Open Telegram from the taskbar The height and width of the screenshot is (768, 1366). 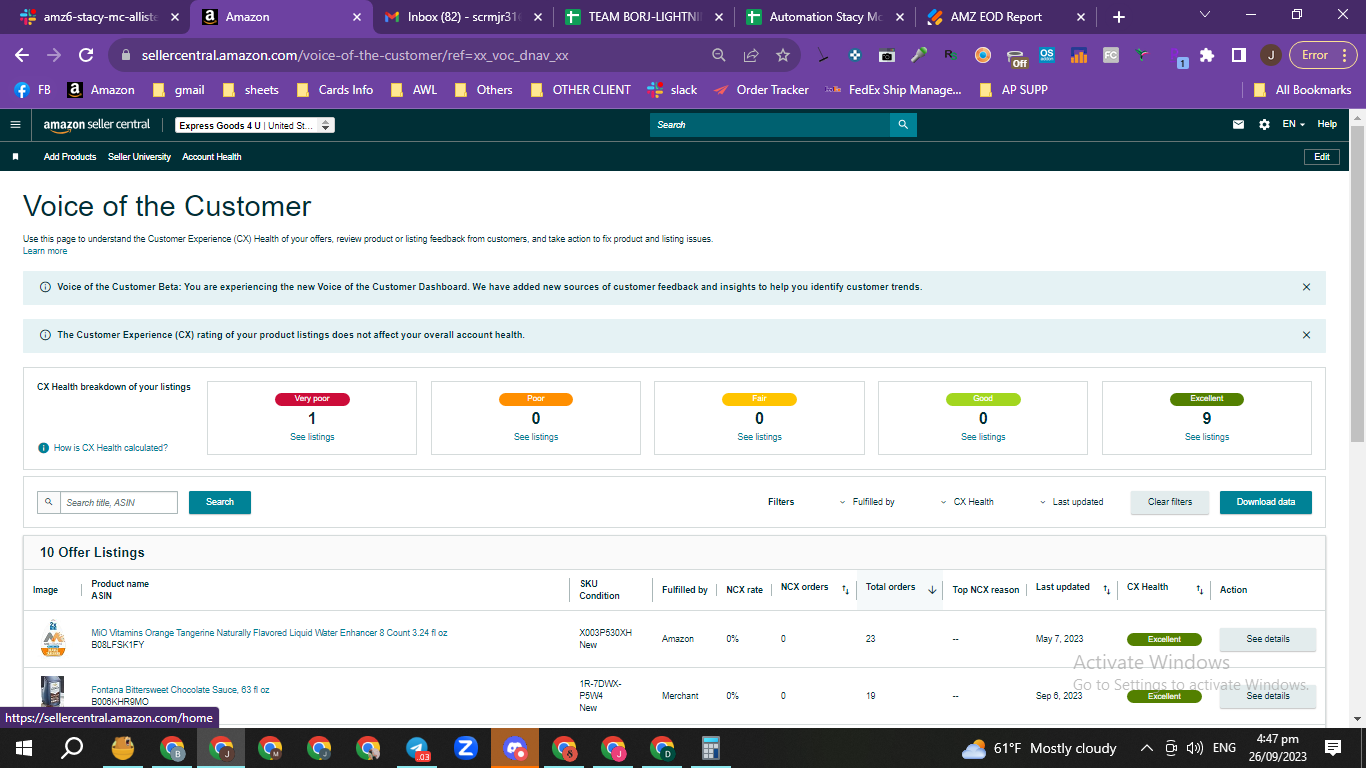[x=417, y=747]
